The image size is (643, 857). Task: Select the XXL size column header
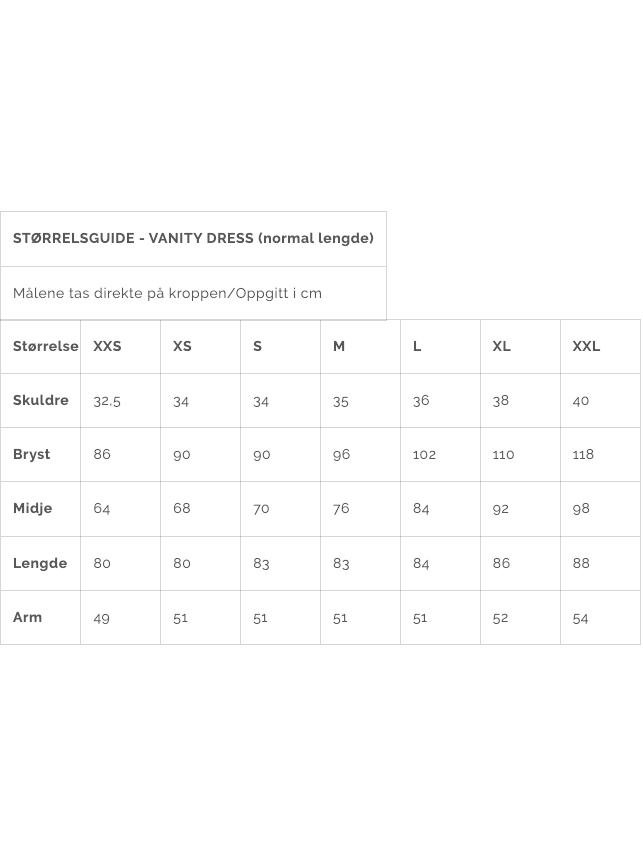pos(586,346)
